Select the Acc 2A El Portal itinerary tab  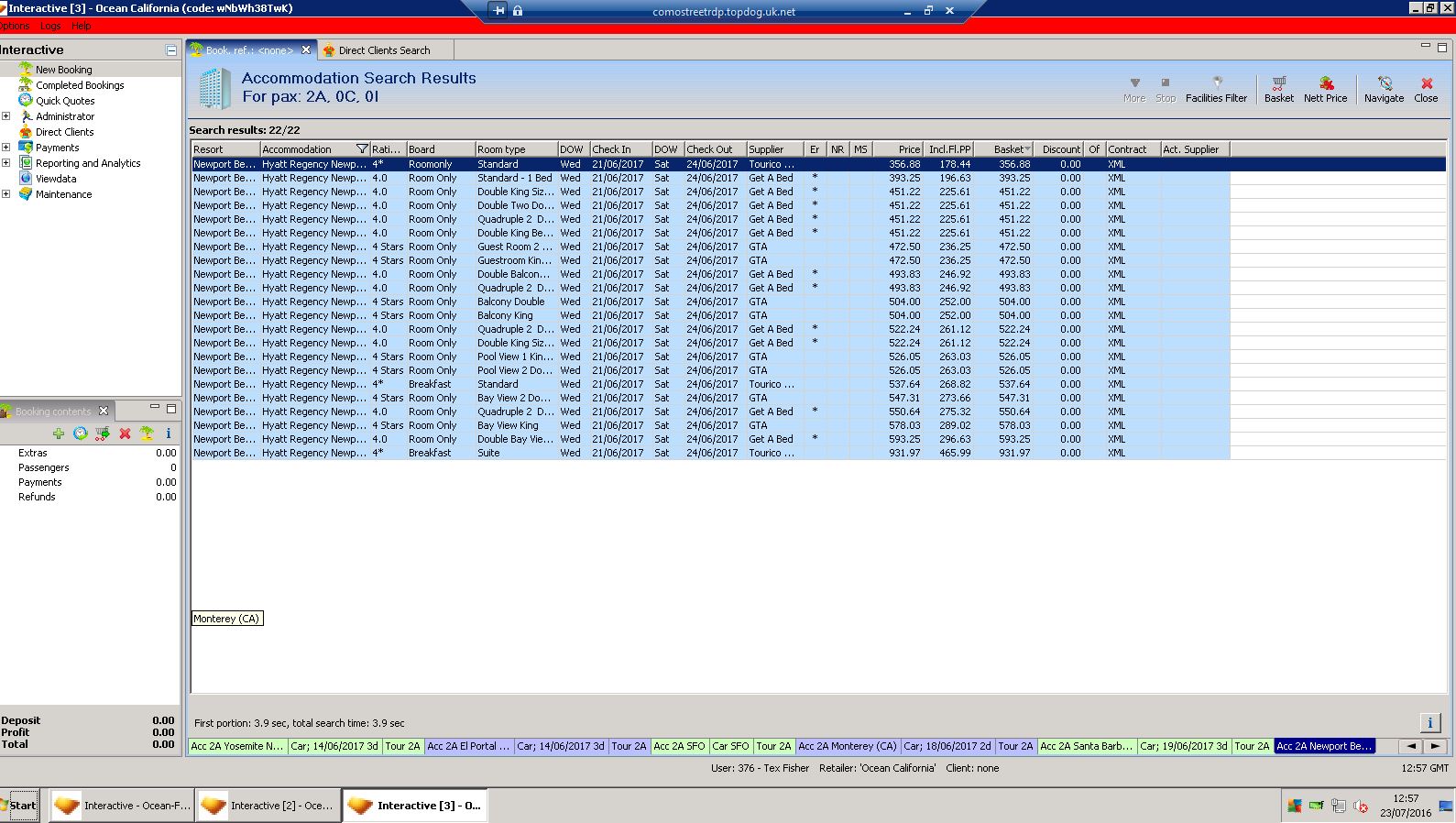click(x=468, y=746)
